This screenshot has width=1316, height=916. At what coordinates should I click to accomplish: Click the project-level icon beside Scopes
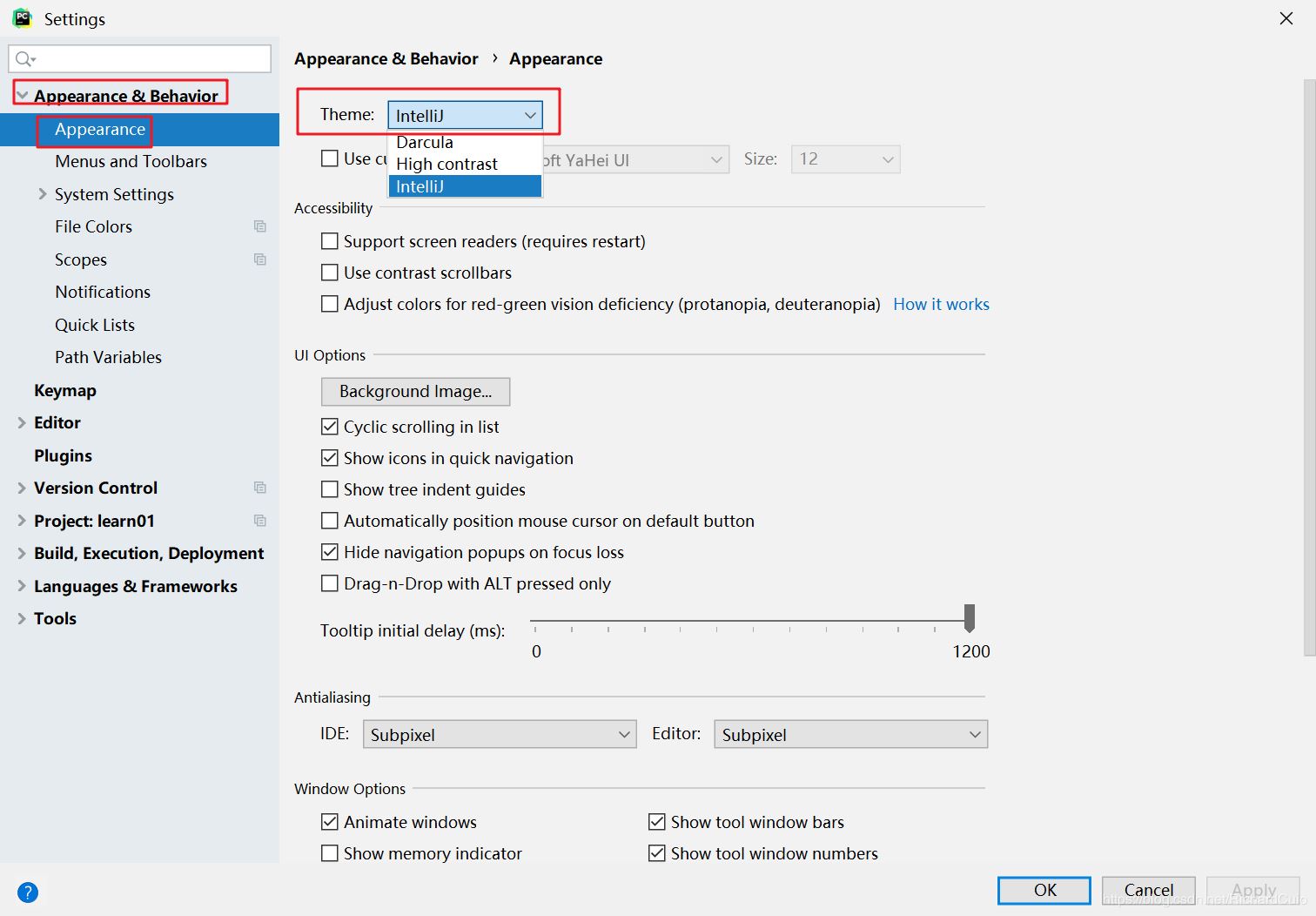[x=259, y=259]
